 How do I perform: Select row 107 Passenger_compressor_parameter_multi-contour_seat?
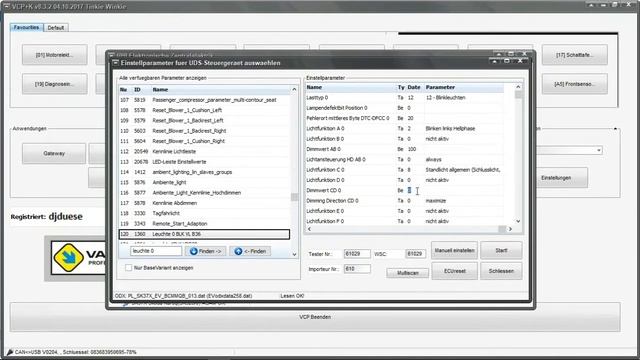[x=204, y=100]
